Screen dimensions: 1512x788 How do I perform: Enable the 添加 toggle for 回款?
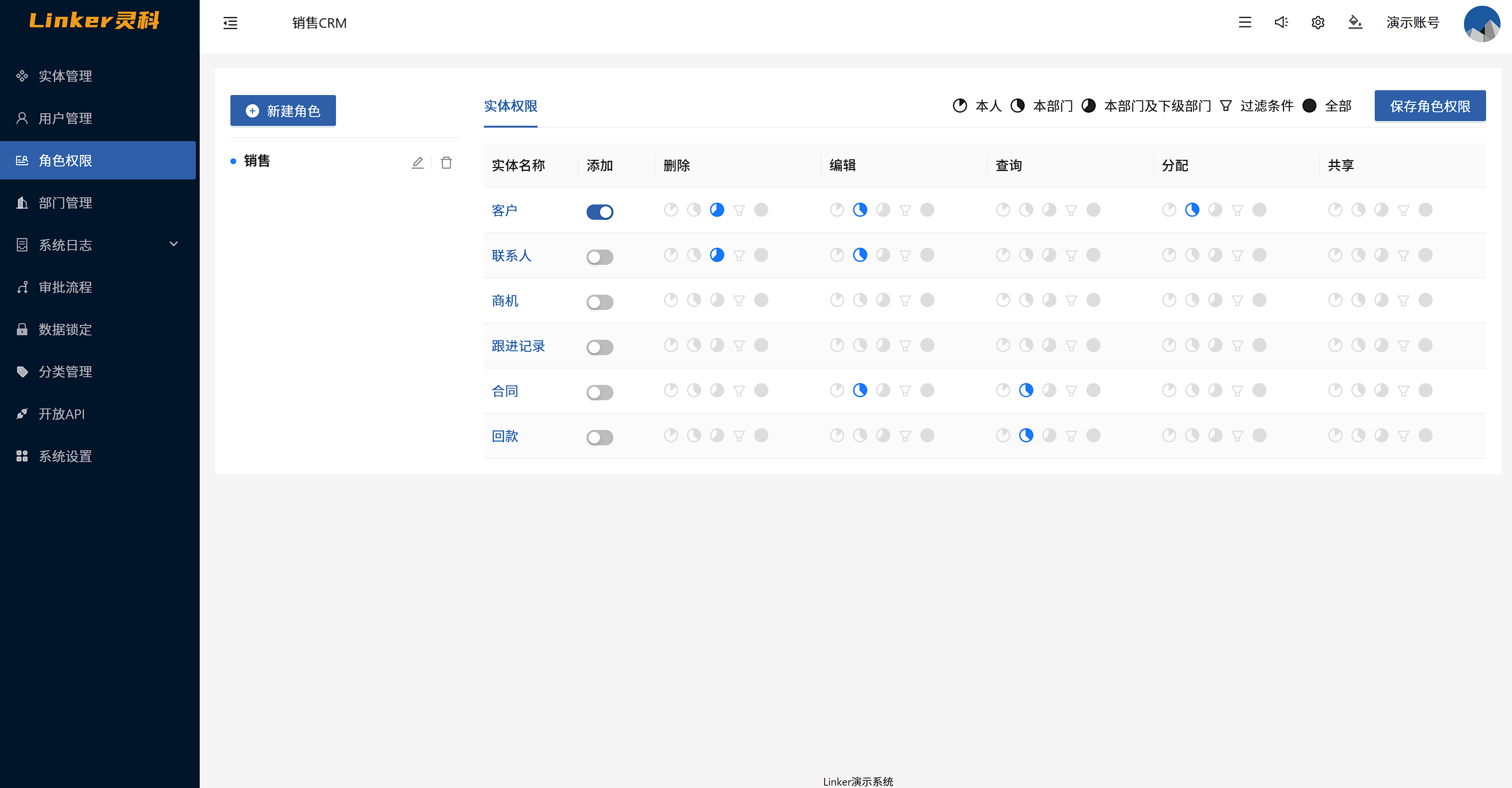pos(600,437)
